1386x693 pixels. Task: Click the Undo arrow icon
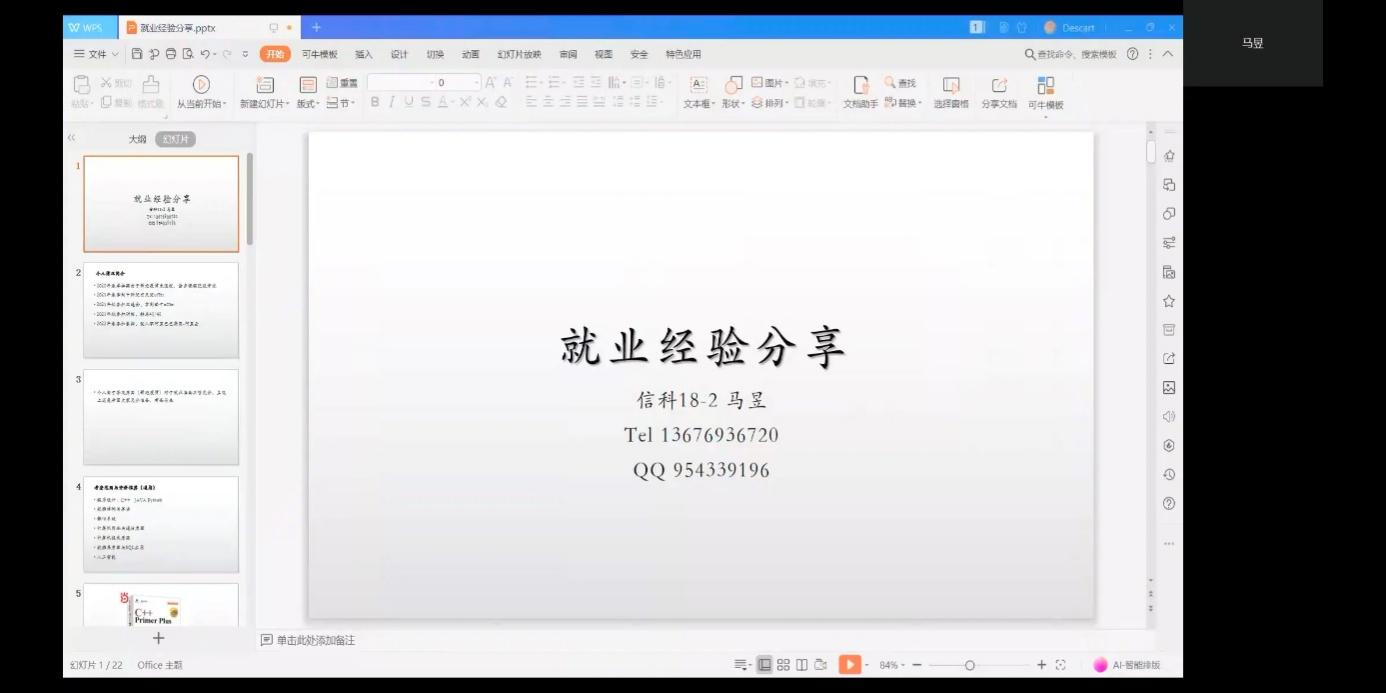205,54
